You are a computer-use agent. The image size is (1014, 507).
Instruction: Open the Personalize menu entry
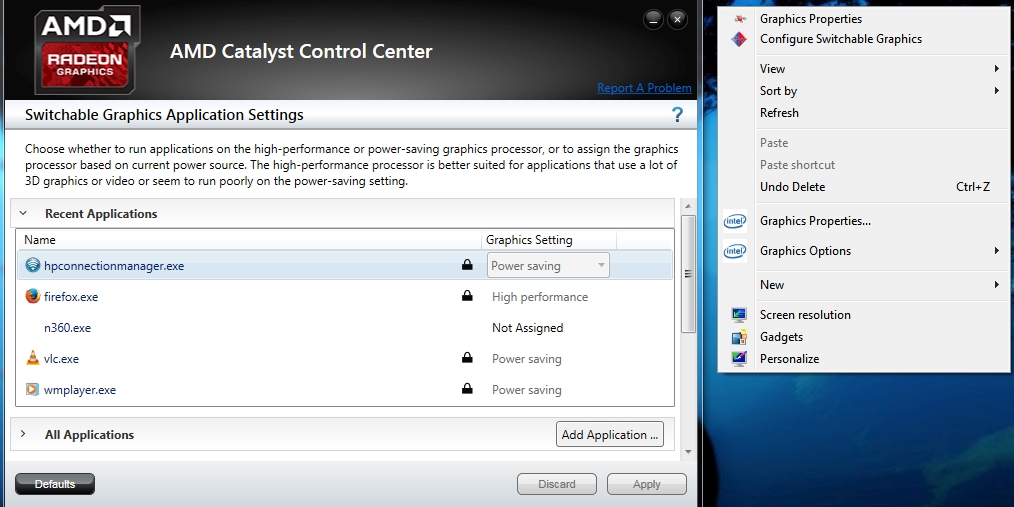point(789,359)
